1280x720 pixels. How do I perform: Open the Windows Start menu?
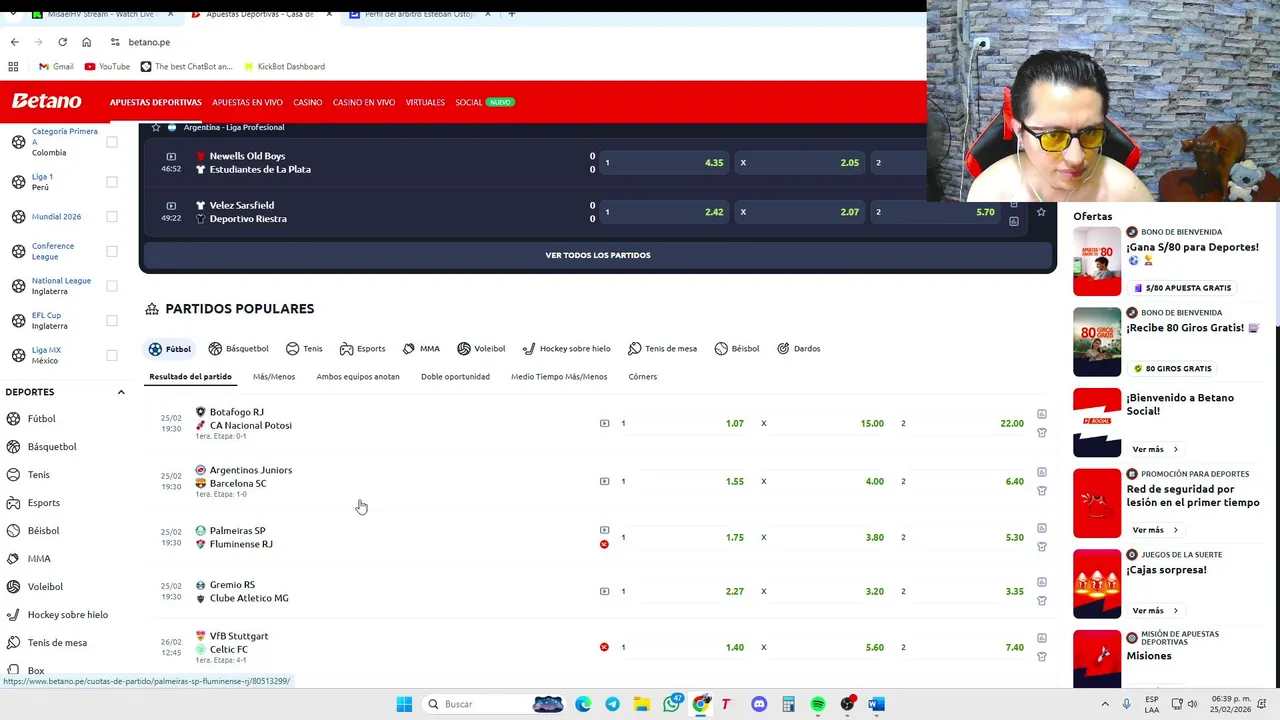404,704
